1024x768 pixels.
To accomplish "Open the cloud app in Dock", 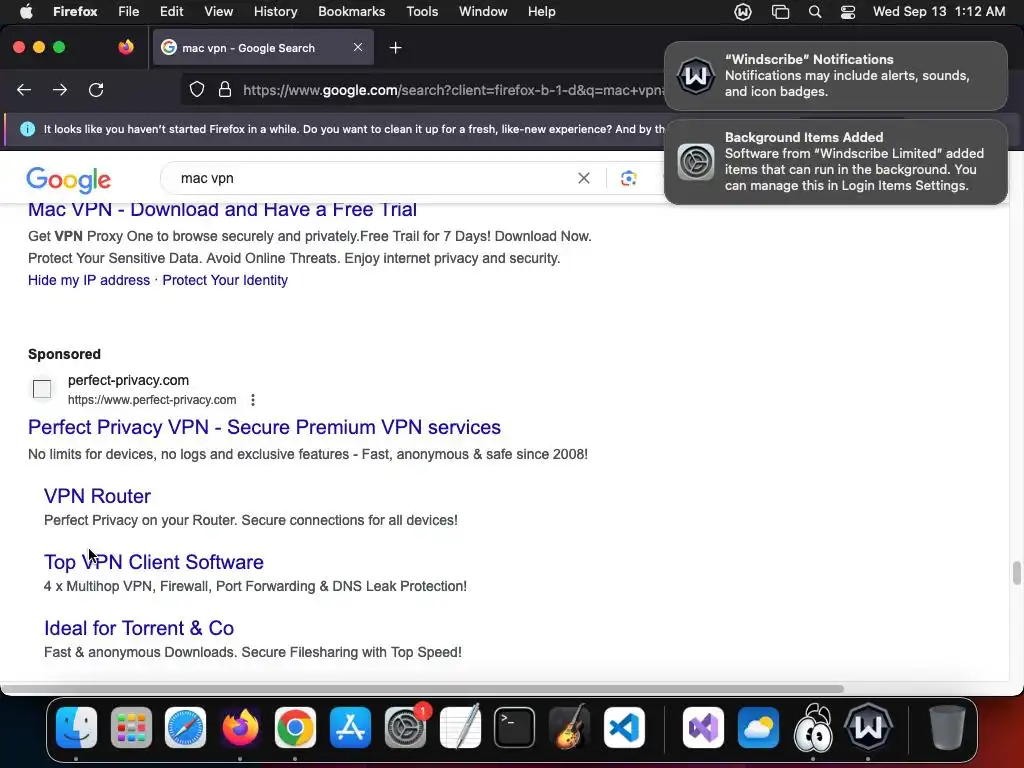I will click(x=758, y=727).
